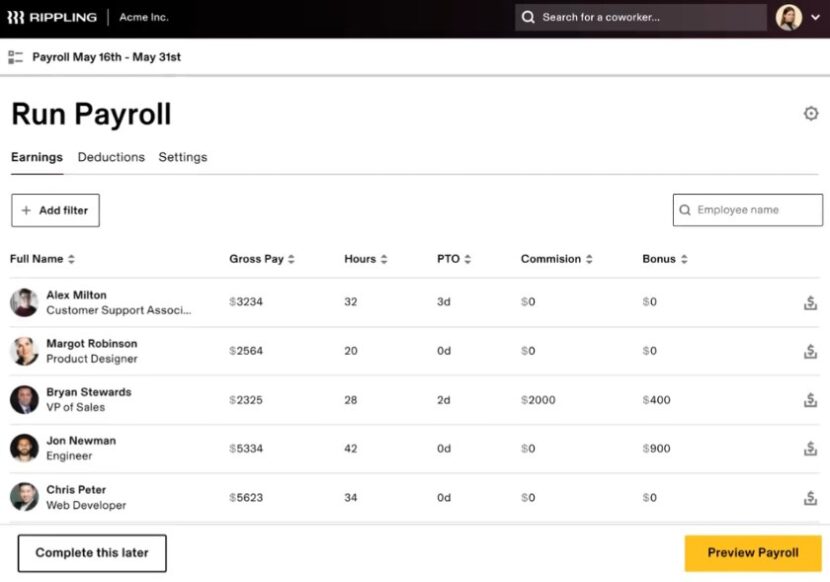Click export icon in Chris Peter's row
The width and height of the screenshot is (830, 582).
[810, 498]
